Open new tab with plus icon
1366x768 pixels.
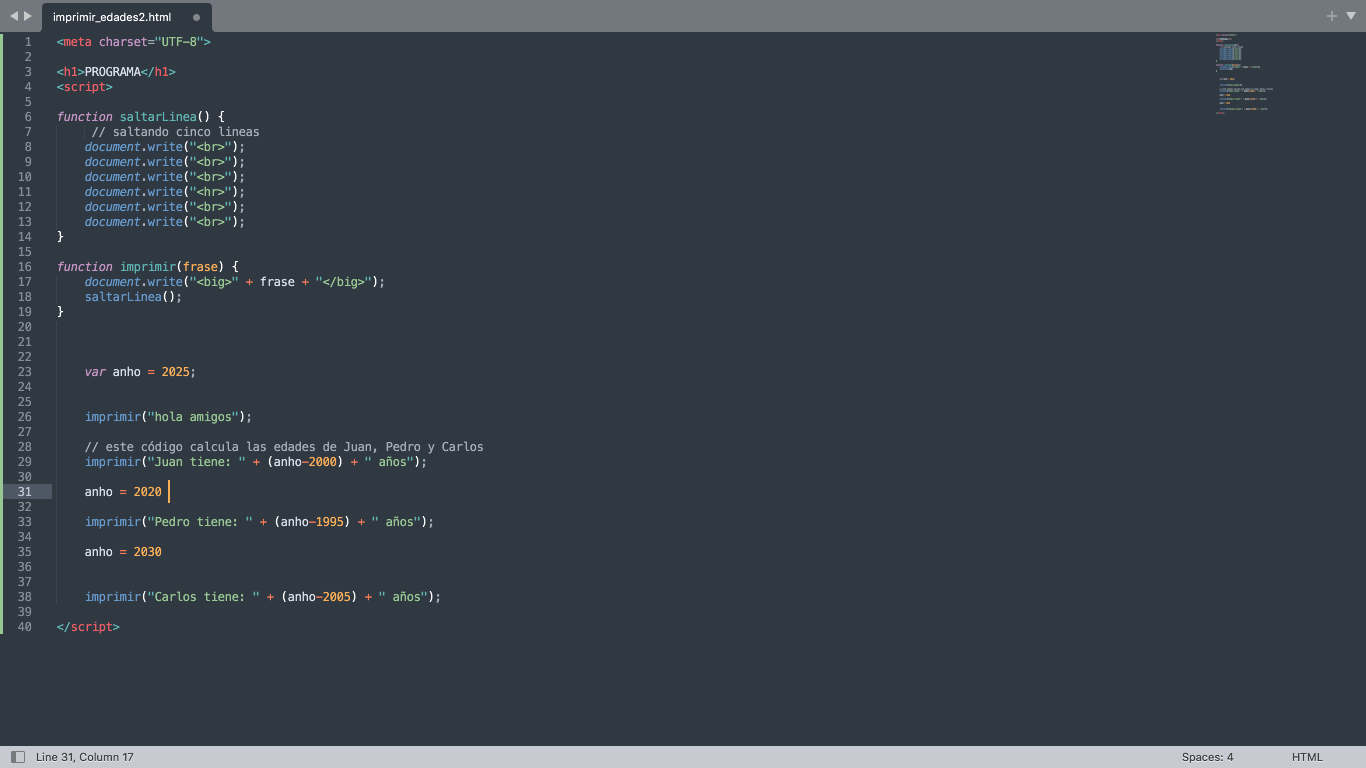click(1332, 16)
